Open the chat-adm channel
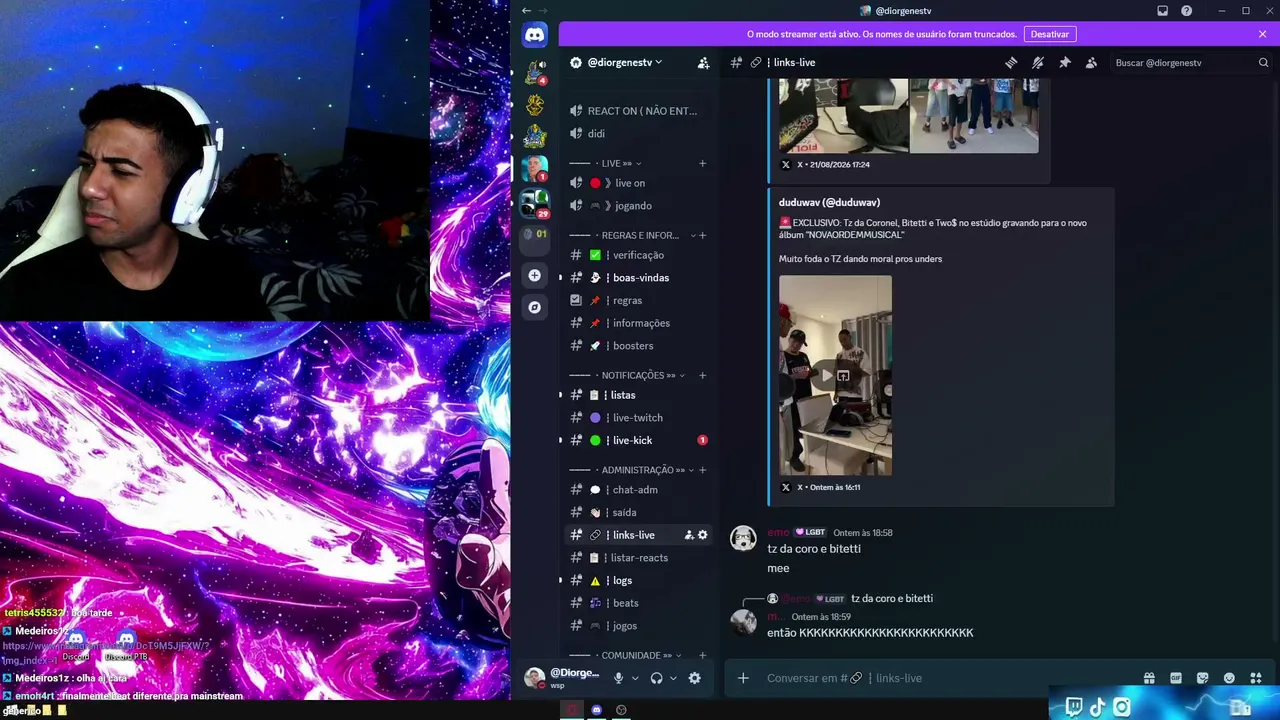1280x720 pixels. click(638, 490)
